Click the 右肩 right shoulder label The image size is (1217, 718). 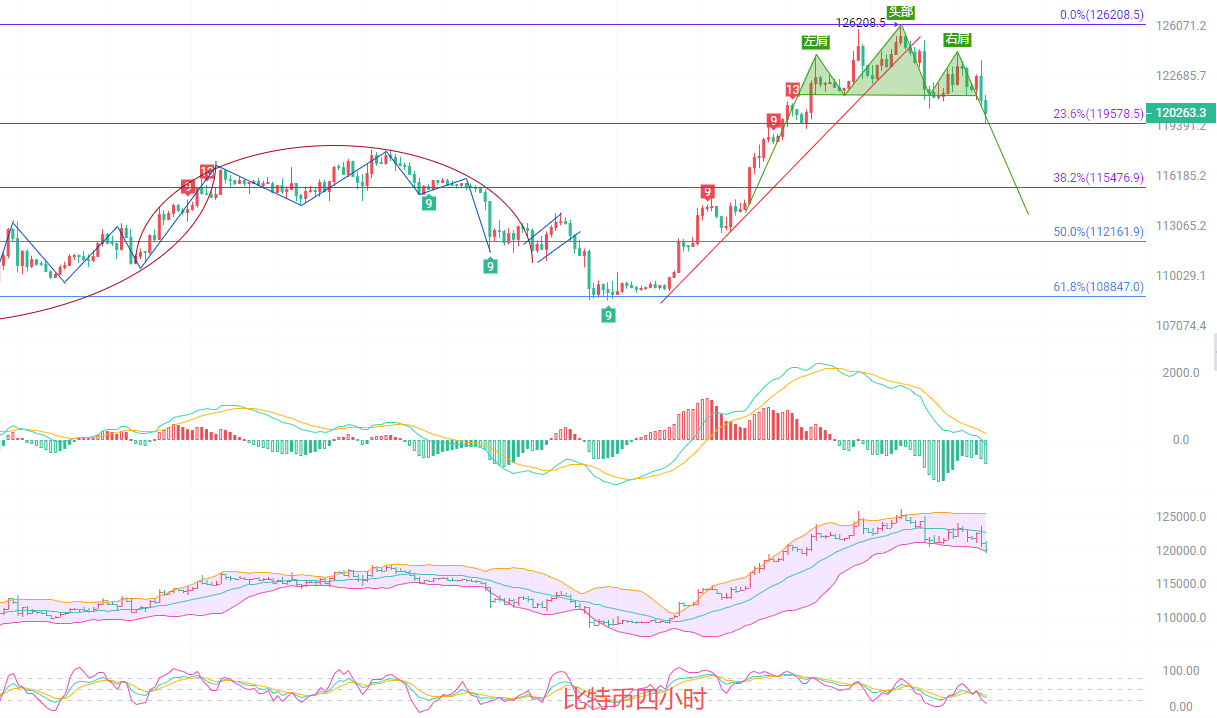957,40
